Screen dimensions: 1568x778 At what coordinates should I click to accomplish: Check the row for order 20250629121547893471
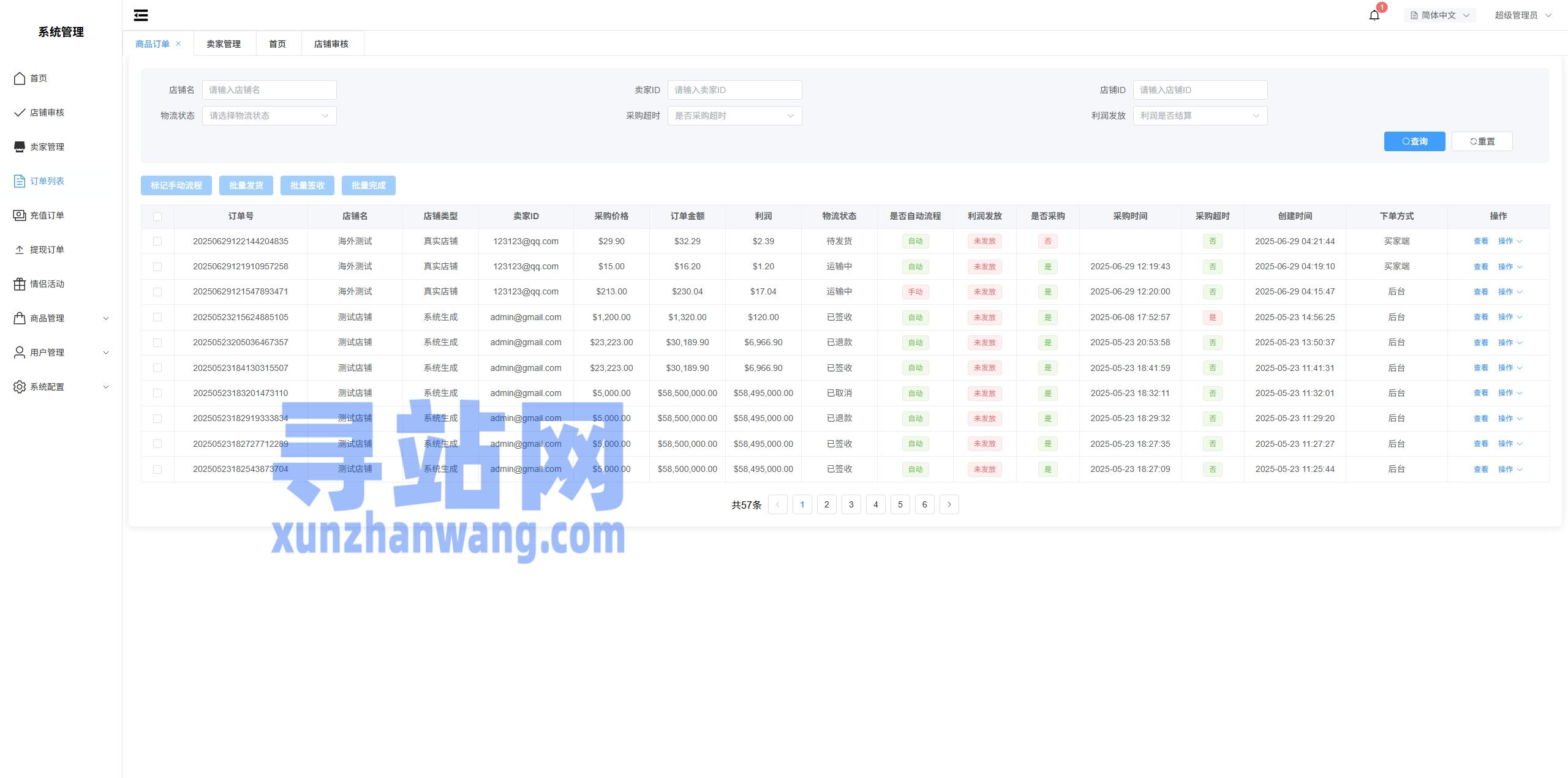(x=157, y=292)
